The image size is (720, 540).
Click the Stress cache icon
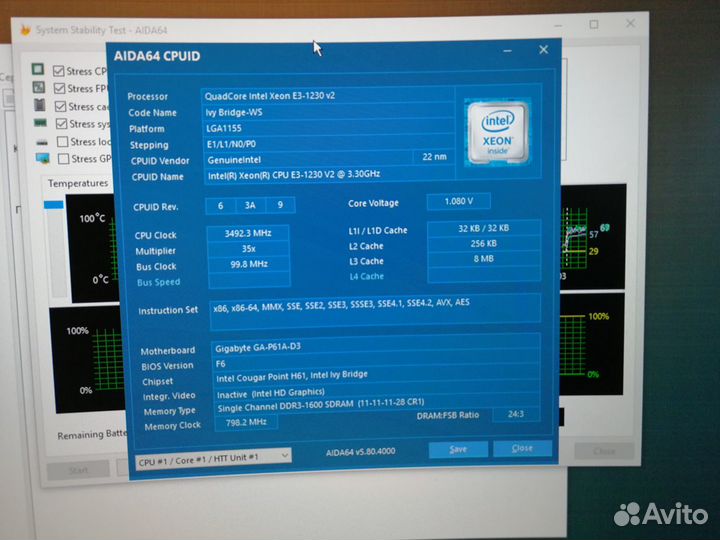click(x=39, y=105)
